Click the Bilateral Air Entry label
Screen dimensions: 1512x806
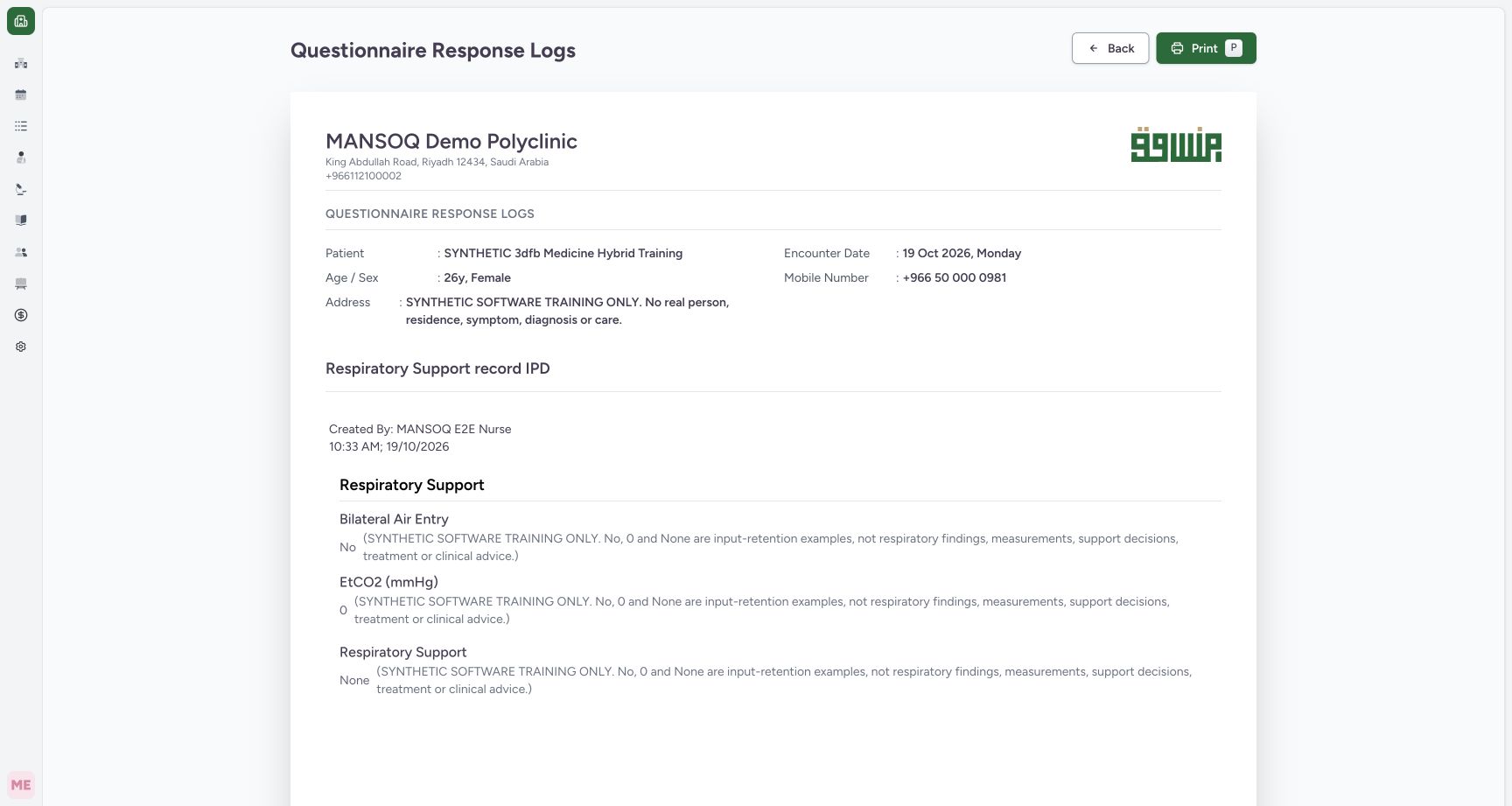tap(394, 519)
